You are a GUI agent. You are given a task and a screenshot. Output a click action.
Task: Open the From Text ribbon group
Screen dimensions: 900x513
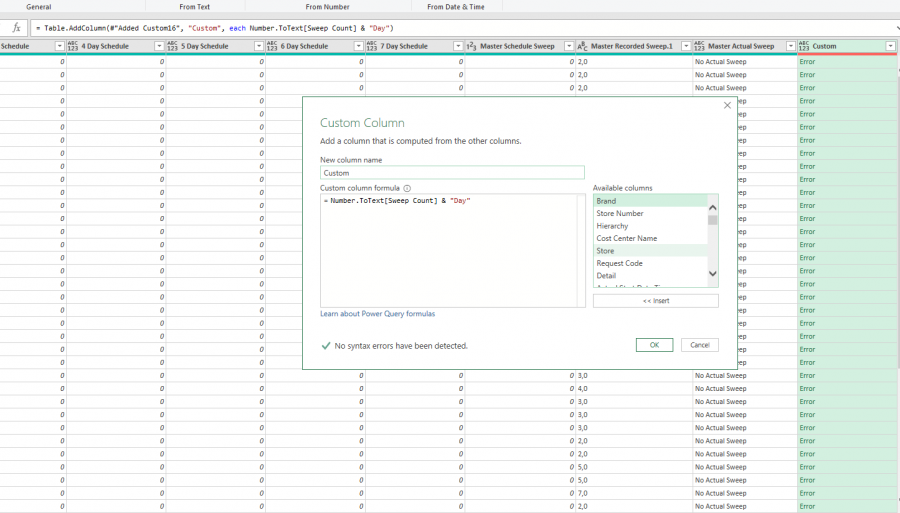click(195, 7)
